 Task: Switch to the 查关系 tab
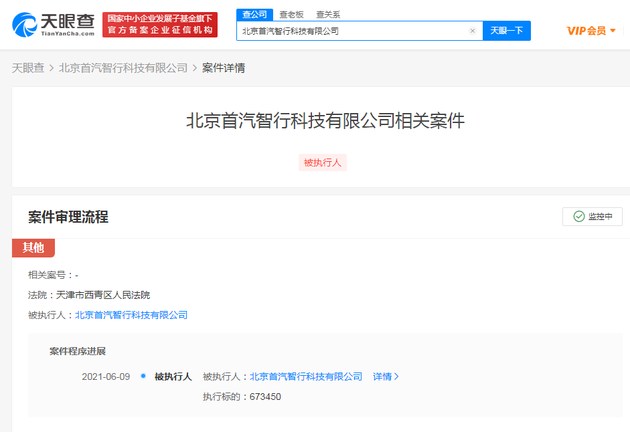[x=328, y=15]
